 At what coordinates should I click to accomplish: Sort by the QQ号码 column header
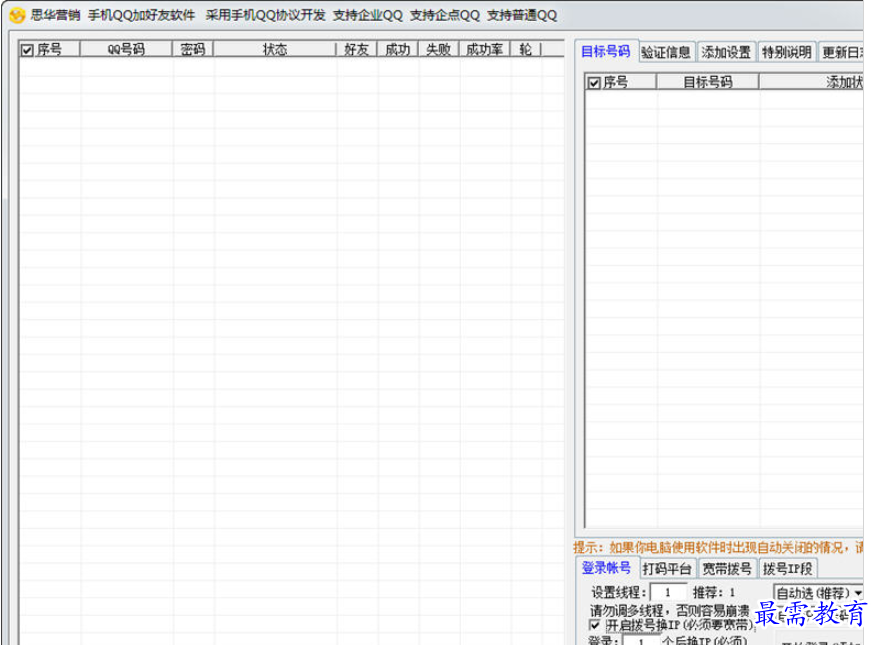tap(126, 49)
